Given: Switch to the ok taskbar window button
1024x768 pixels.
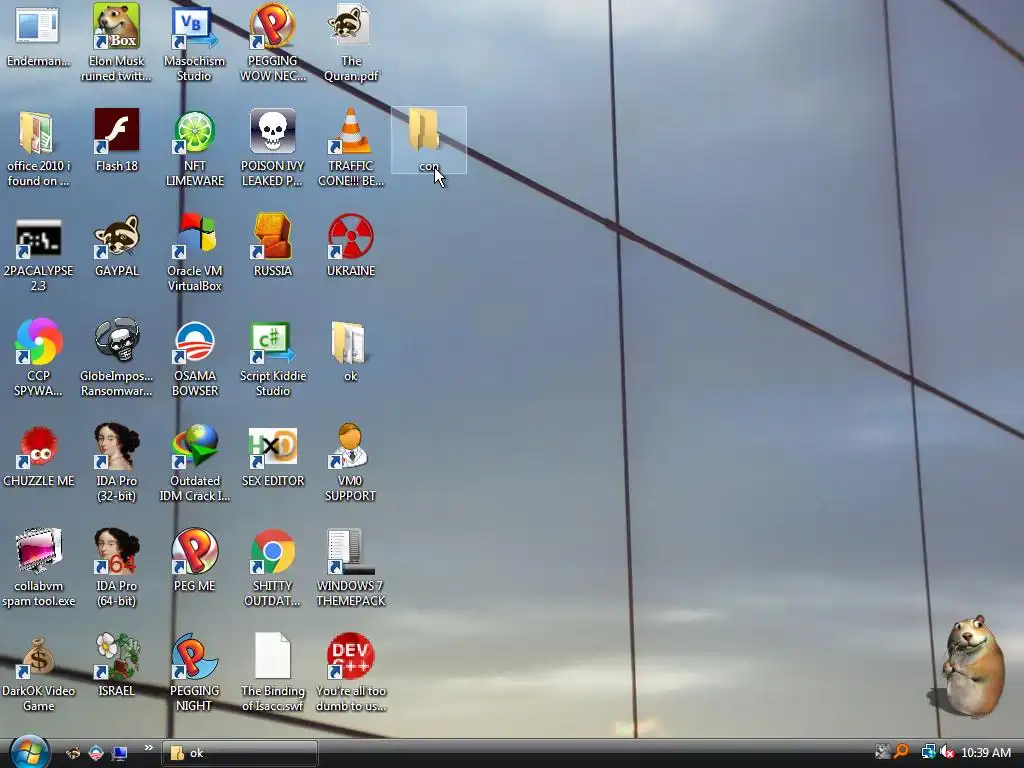Looking at the screenshot, I should click(240, 753).
